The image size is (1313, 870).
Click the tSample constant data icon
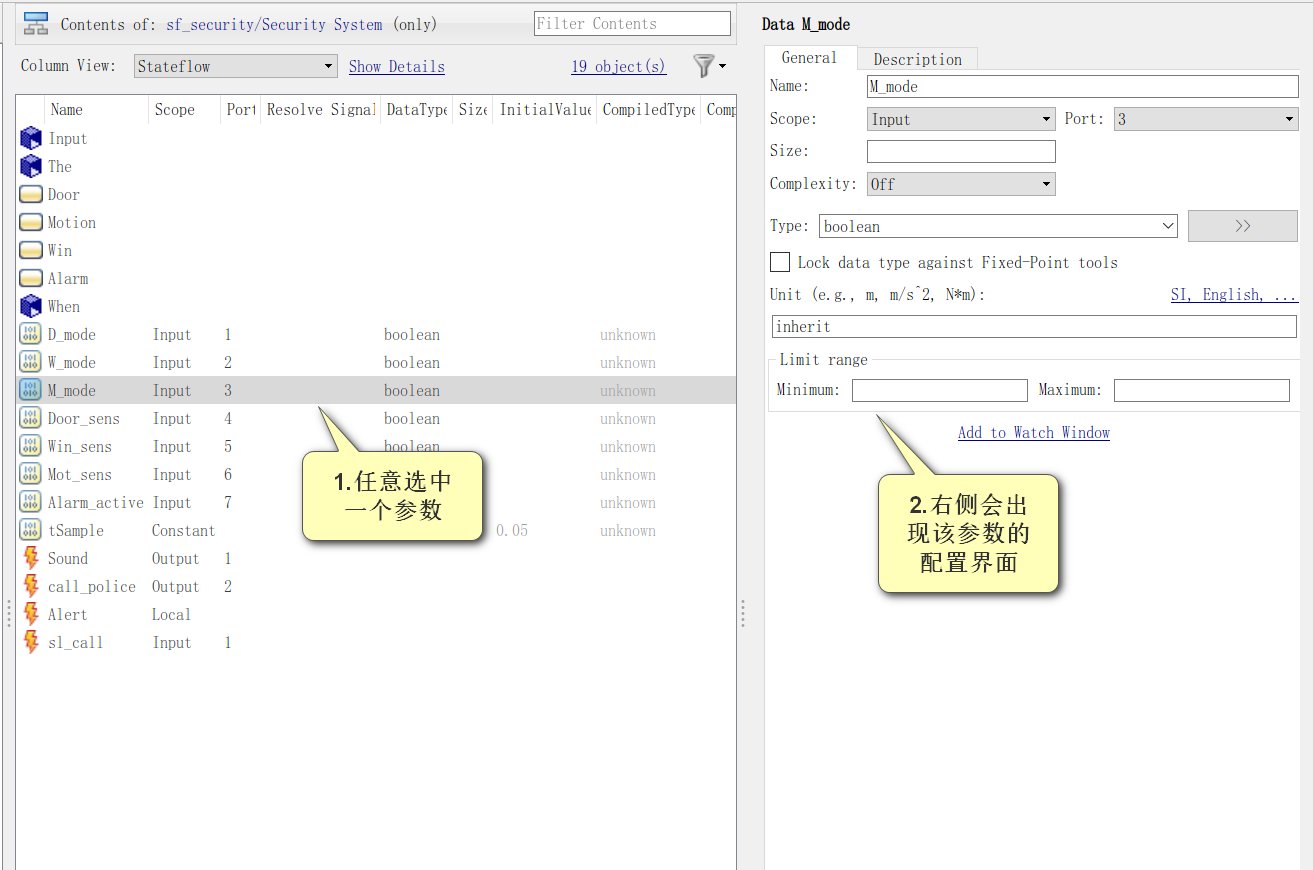(x=30, y=530)
